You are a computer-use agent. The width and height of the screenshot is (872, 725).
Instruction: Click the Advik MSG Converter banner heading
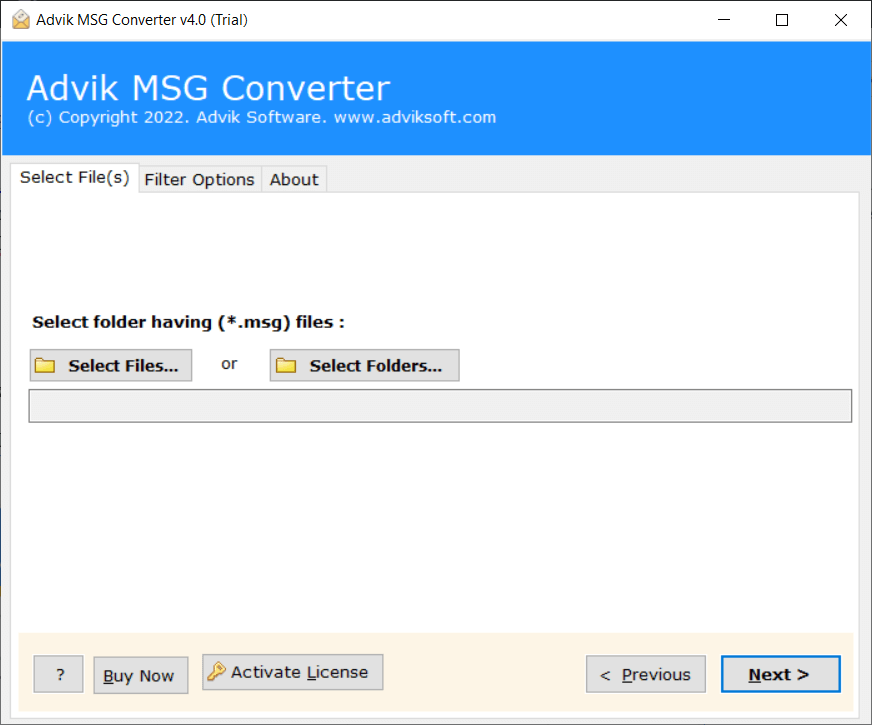click(x=209, y=88)
